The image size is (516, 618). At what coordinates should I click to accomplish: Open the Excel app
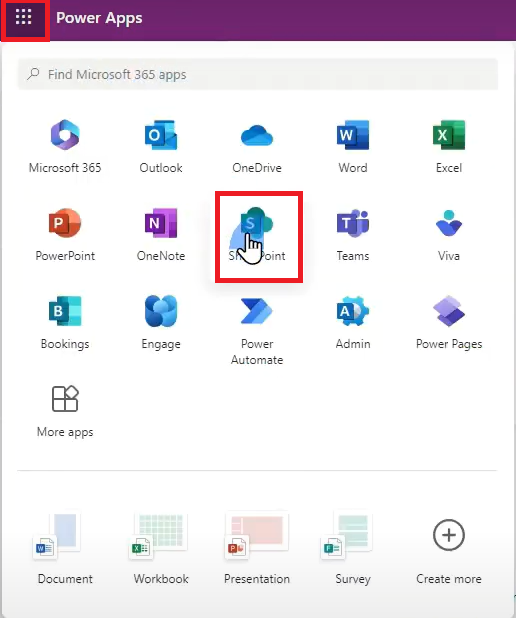449,147
